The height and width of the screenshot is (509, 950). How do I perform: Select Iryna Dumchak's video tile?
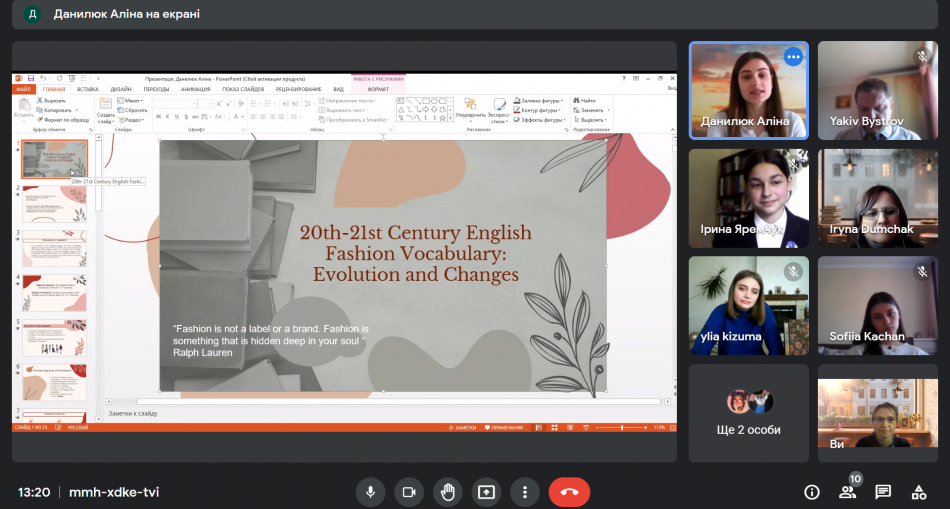[877, 198]
